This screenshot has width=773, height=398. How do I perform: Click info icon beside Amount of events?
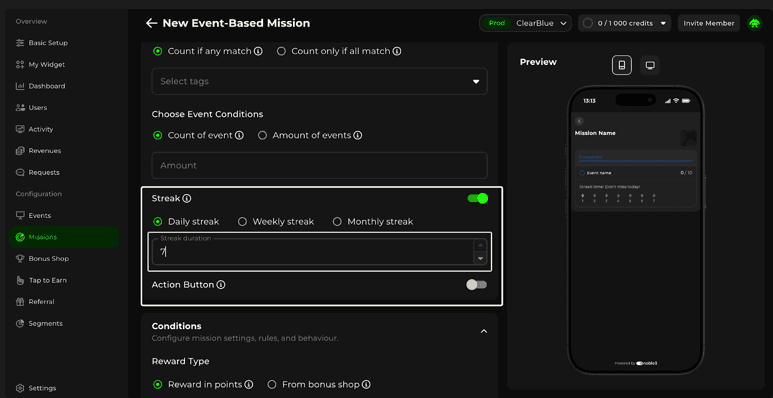[358, 135]
